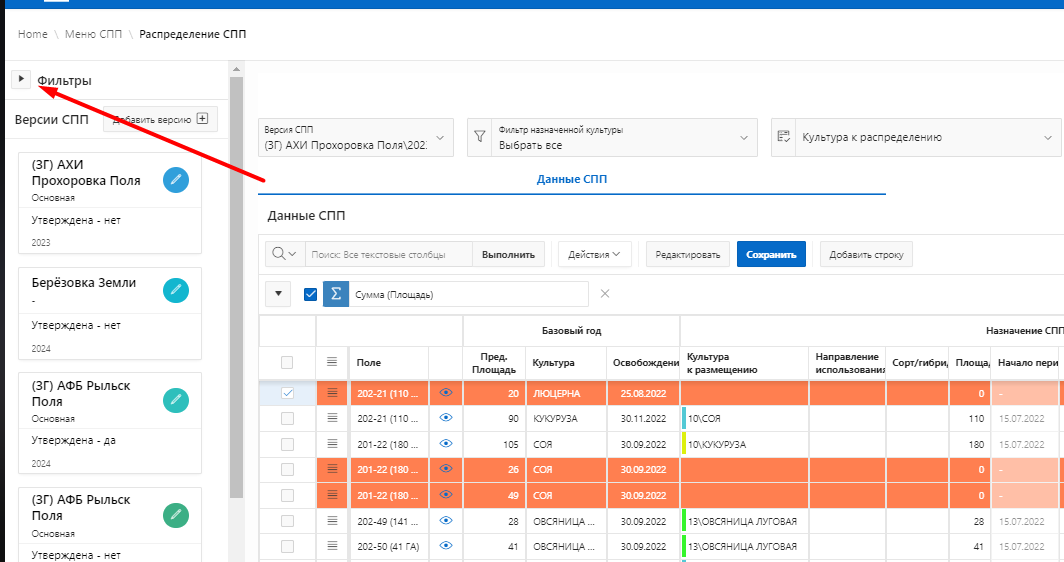Screen dimensions: 1064x562
Task: Click the eye icon in ЛЮЦЕРНА row
Action: click(446, 393)
